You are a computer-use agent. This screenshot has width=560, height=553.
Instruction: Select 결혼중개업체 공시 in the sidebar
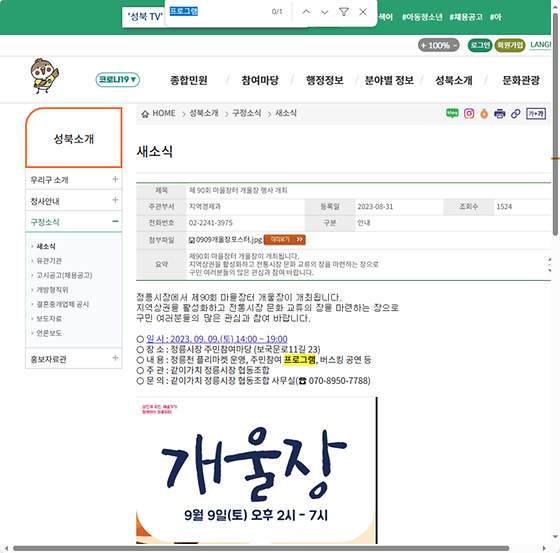coord(62,304)
